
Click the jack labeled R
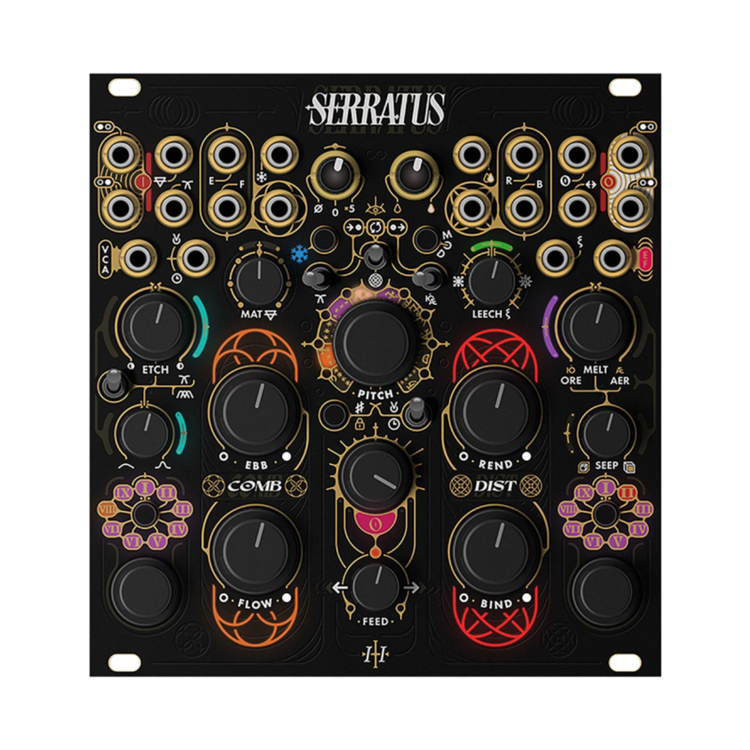pos(524,155)
